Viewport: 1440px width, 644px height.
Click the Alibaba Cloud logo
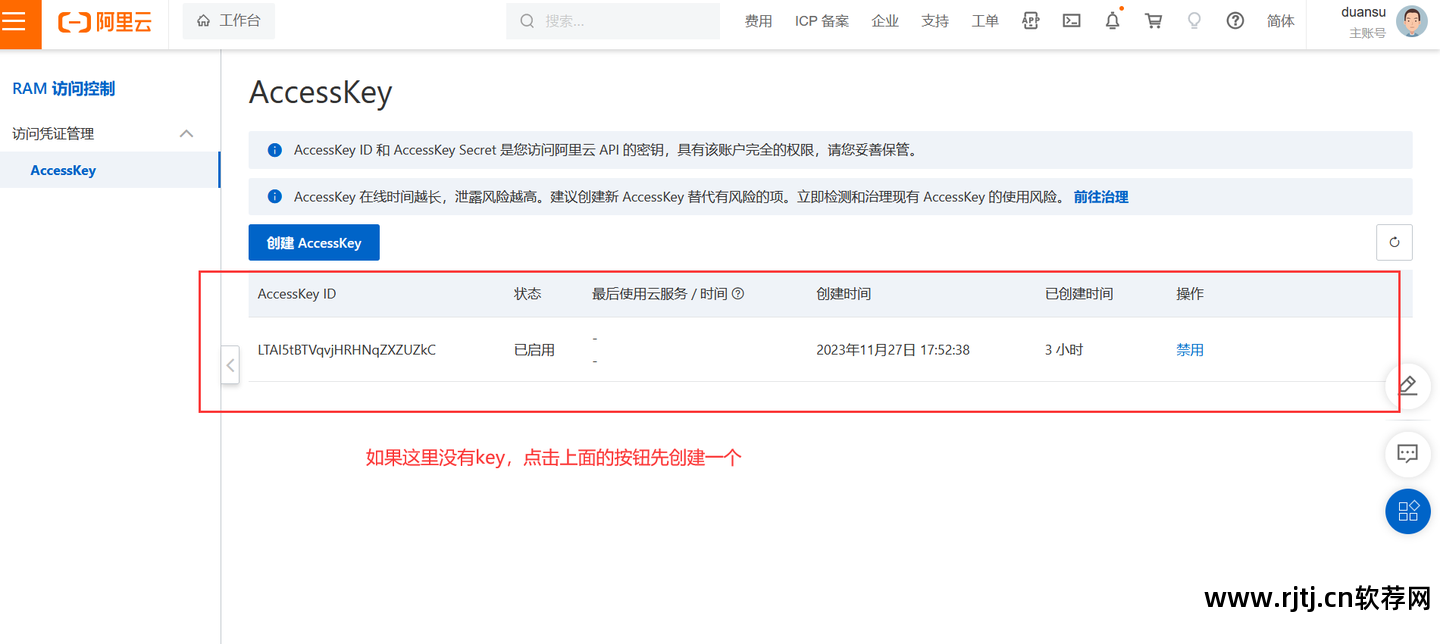[105, 21]
